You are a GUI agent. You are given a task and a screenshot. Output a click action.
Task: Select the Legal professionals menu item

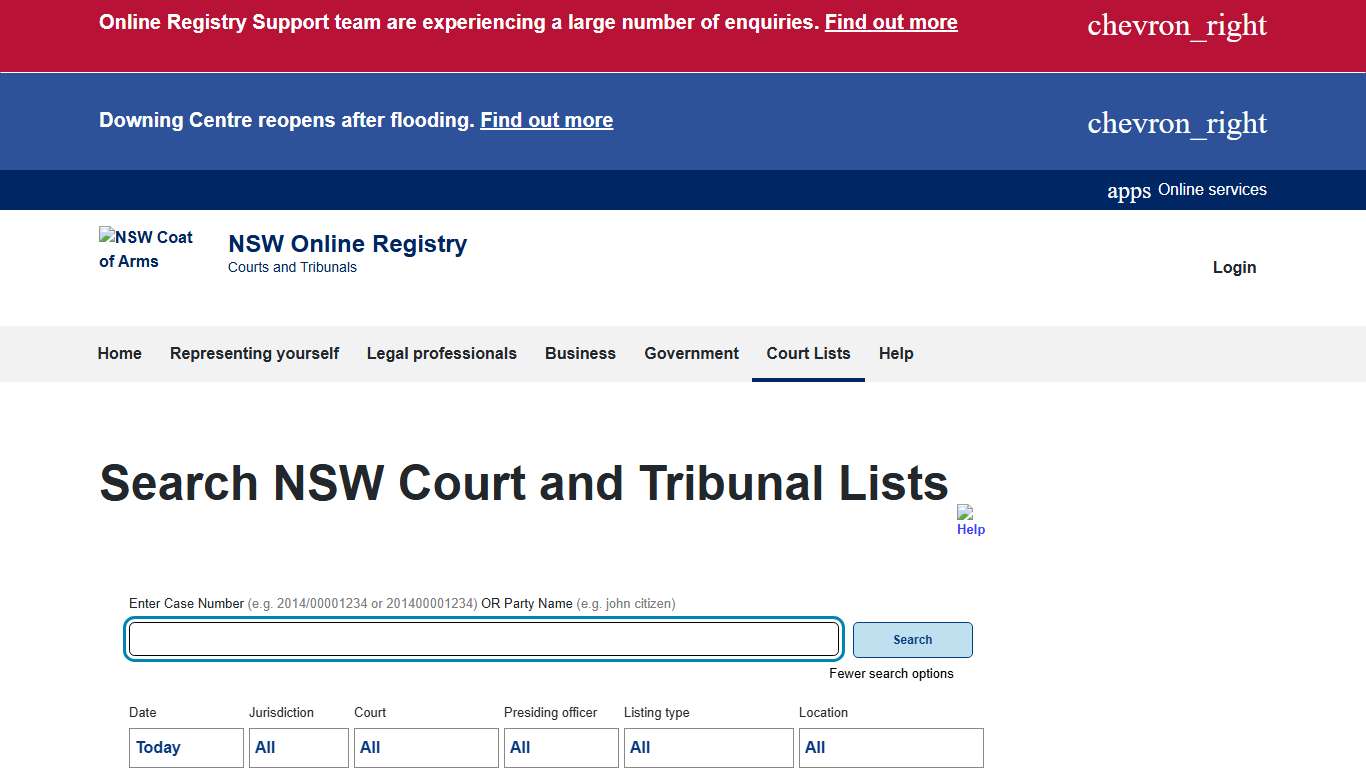(x=441, y=353)
